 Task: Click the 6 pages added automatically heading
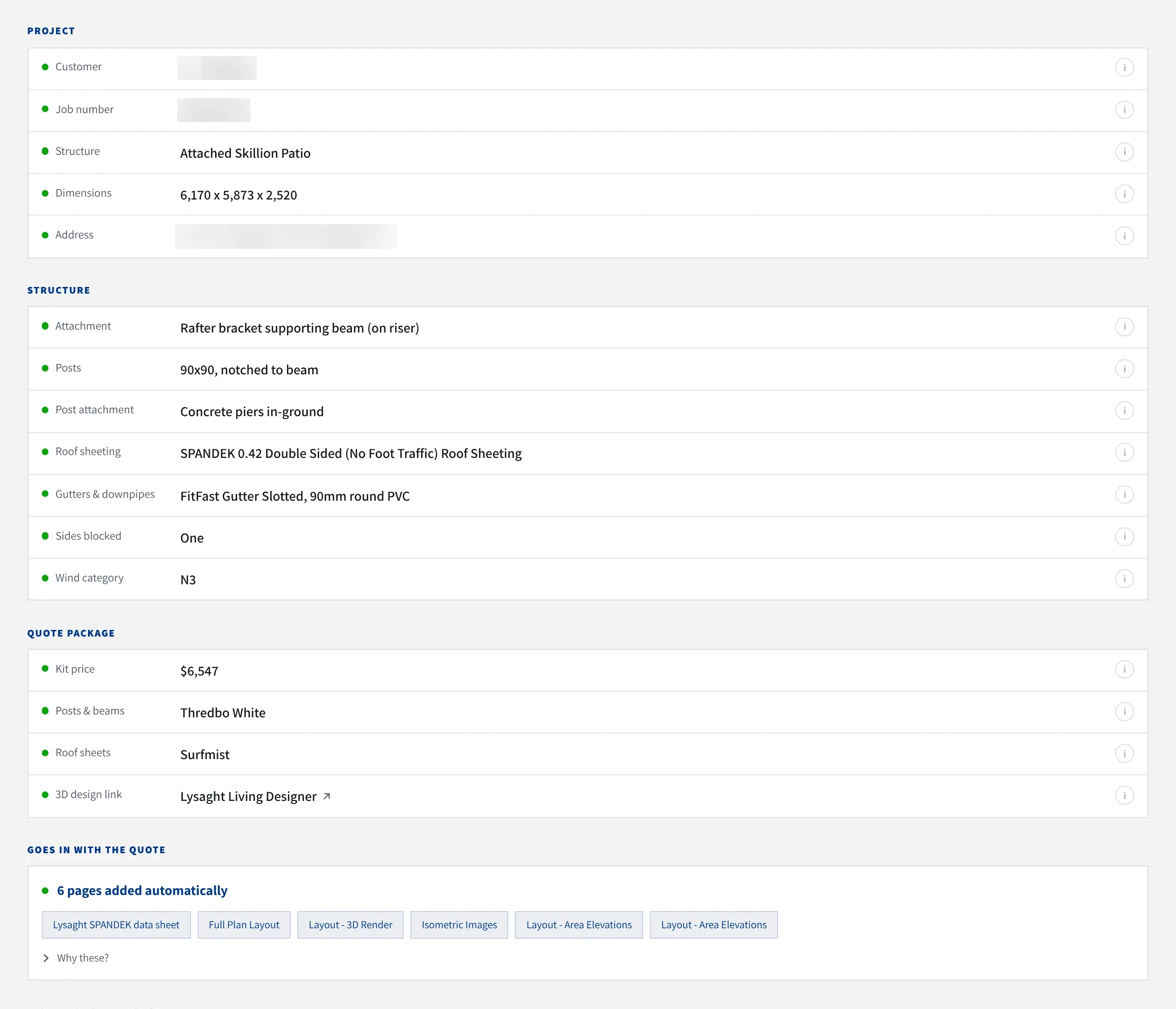click(142, 890)
